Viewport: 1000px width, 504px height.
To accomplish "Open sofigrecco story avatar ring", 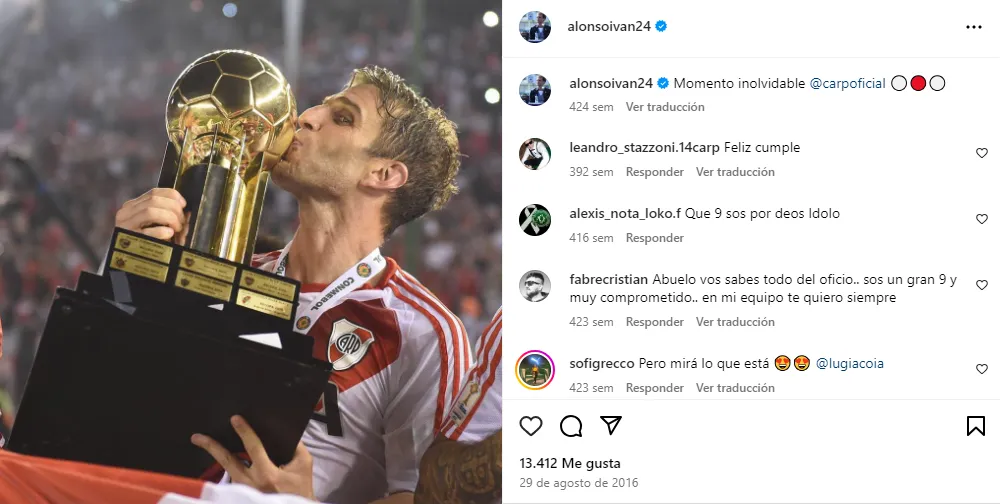I will click(x=534, y=369).
